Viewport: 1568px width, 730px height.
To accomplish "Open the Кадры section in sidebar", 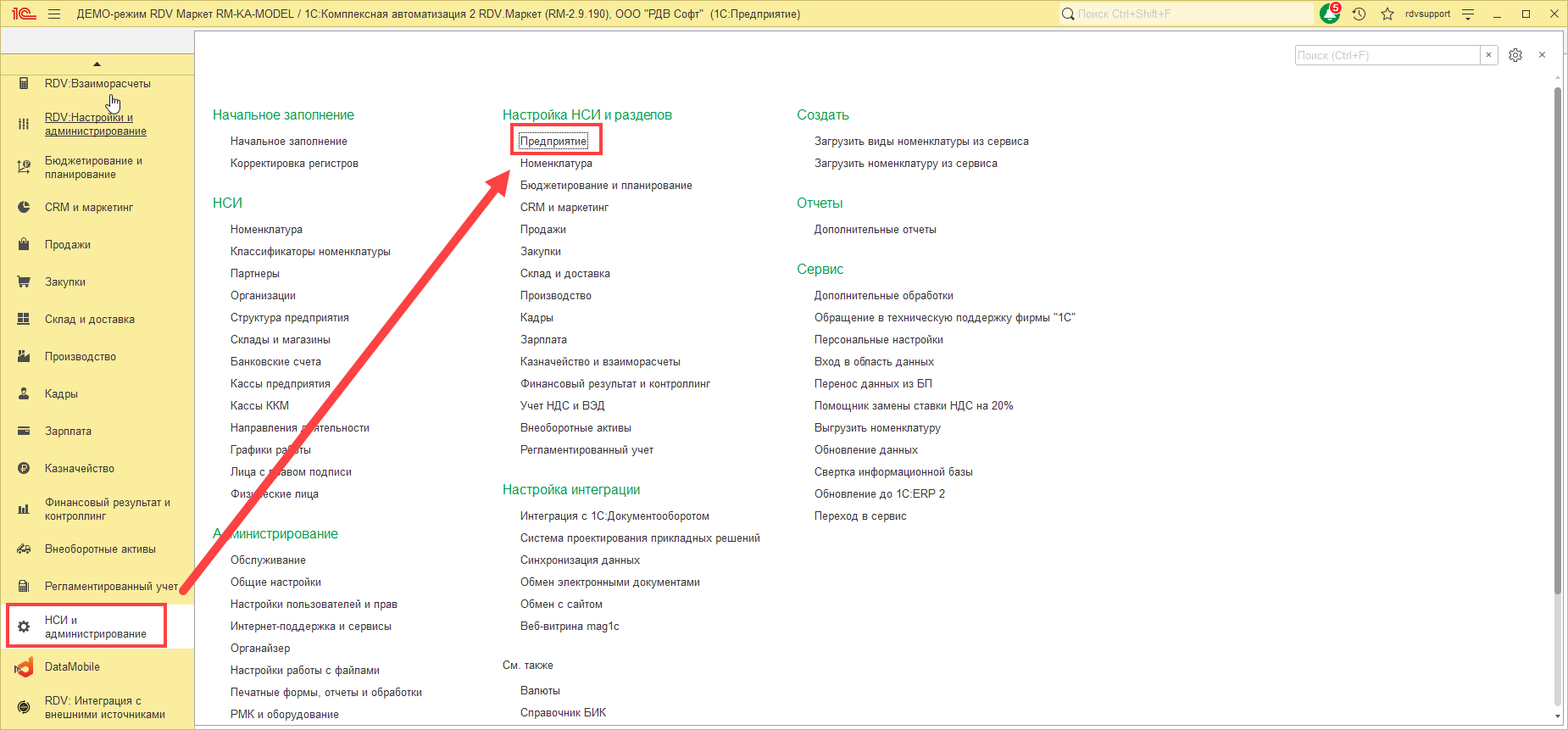I will click(61, 393).
